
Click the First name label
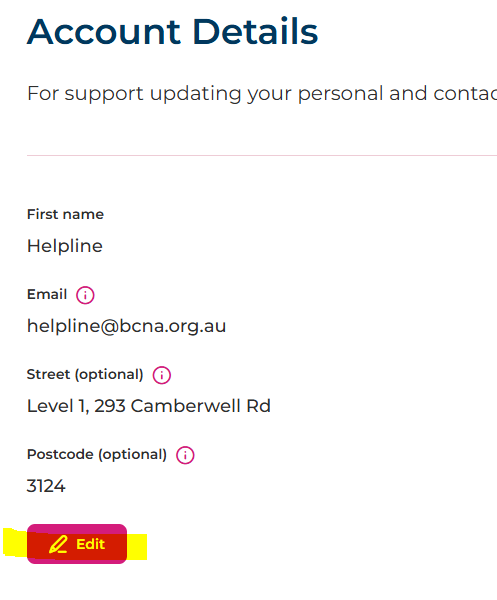point(65,214)
